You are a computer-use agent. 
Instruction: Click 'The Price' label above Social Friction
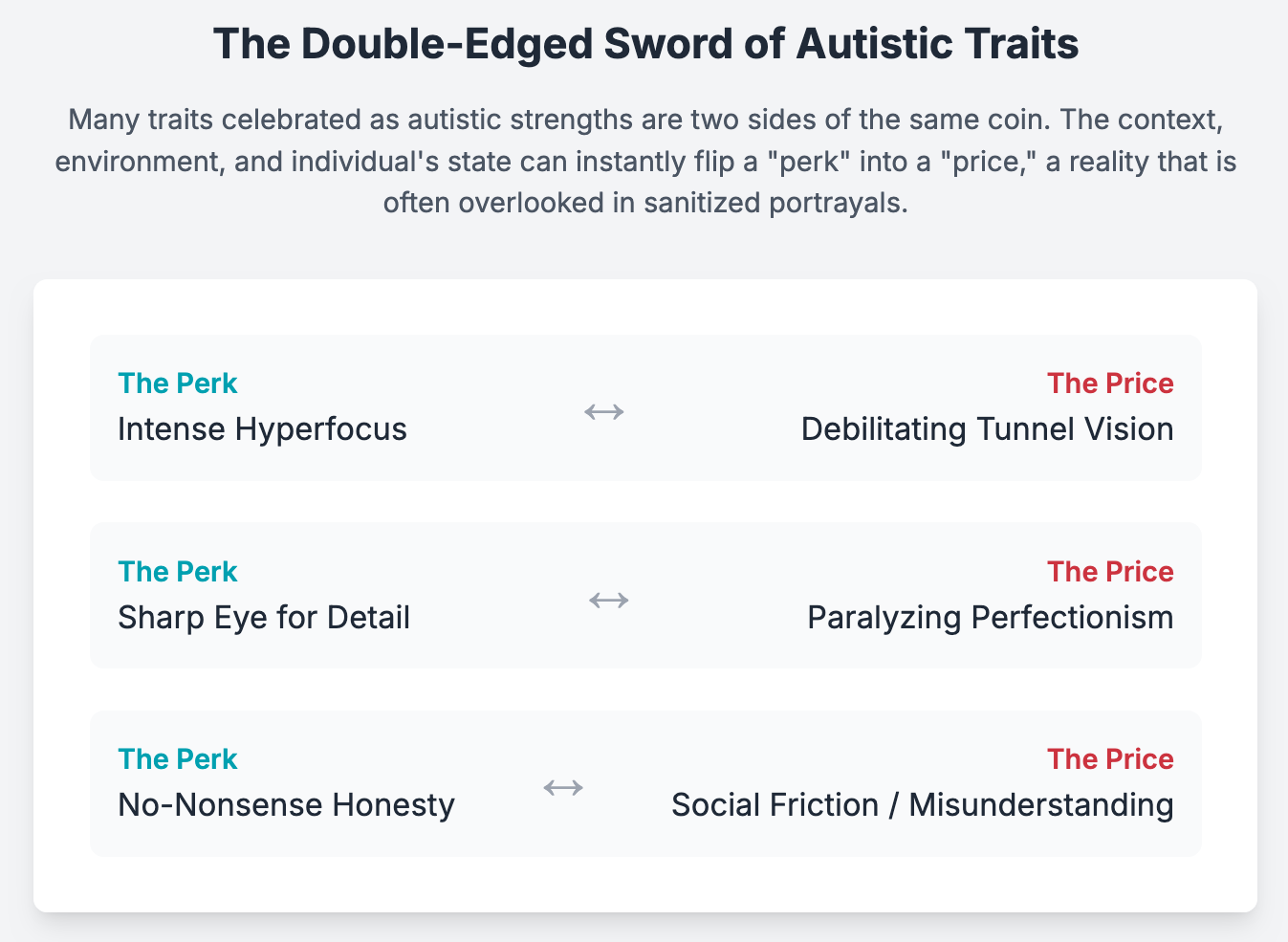click(x=1109, y=759)
